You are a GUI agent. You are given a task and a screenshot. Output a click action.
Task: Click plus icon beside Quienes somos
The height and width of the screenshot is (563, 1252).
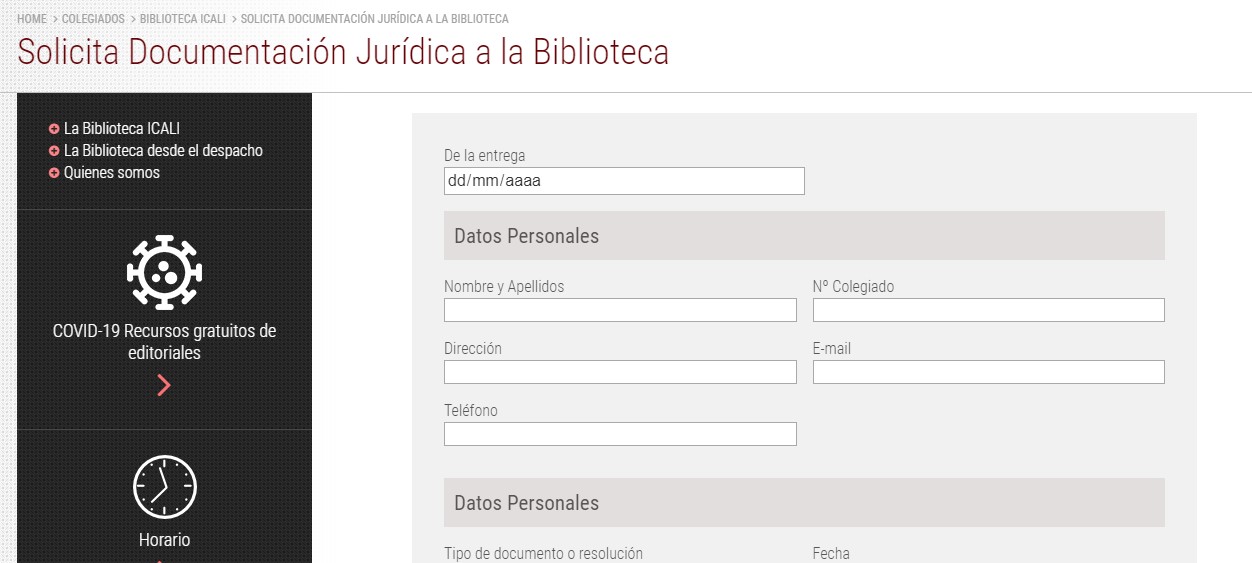pyautogui.click(x=54, y=173)
